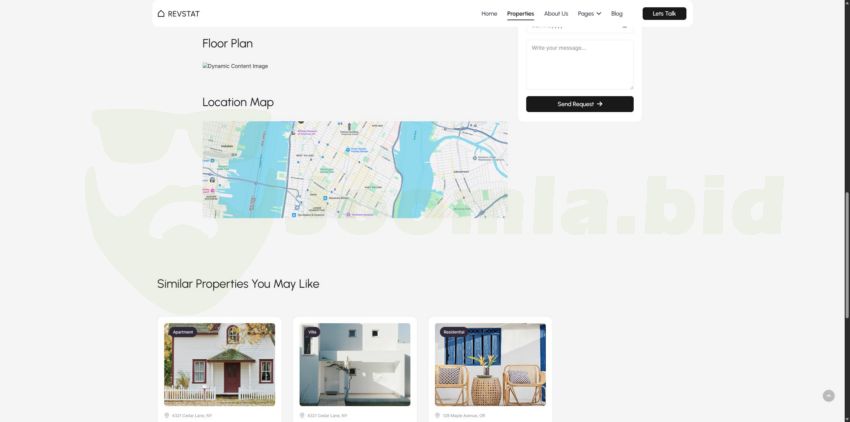Open the About Us page
Image resolution: width=850 pixels, height=422 pixels.
click(x=556, y=14)
